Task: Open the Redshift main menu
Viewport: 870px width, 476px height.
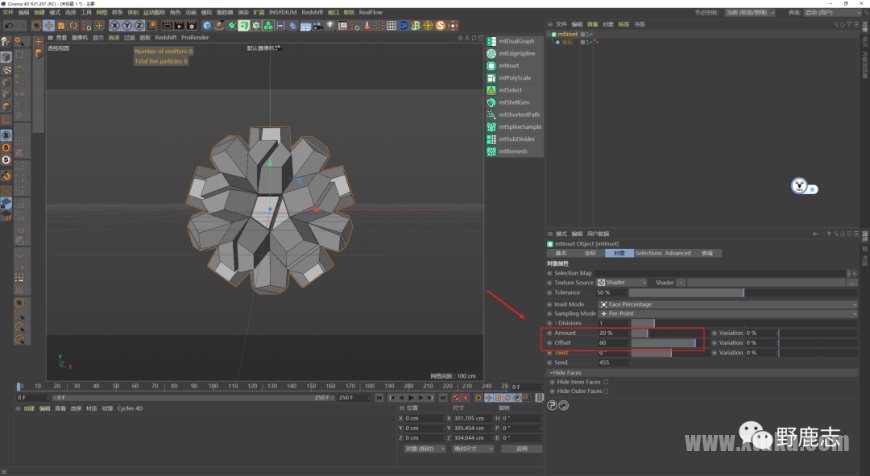Action: point(312,12)
